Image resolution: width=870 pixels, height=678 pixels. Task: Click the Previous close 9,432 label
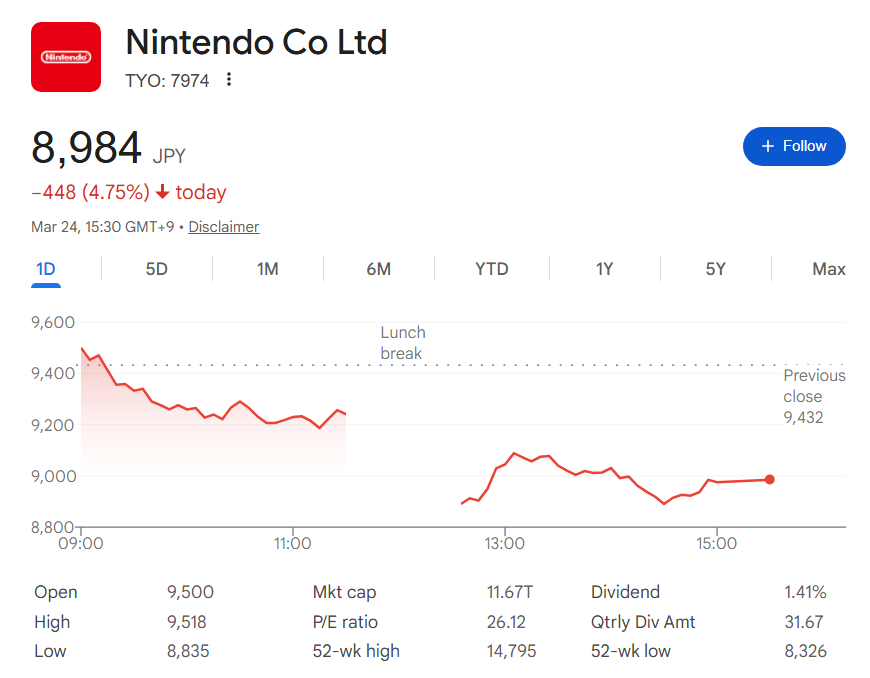814,396
